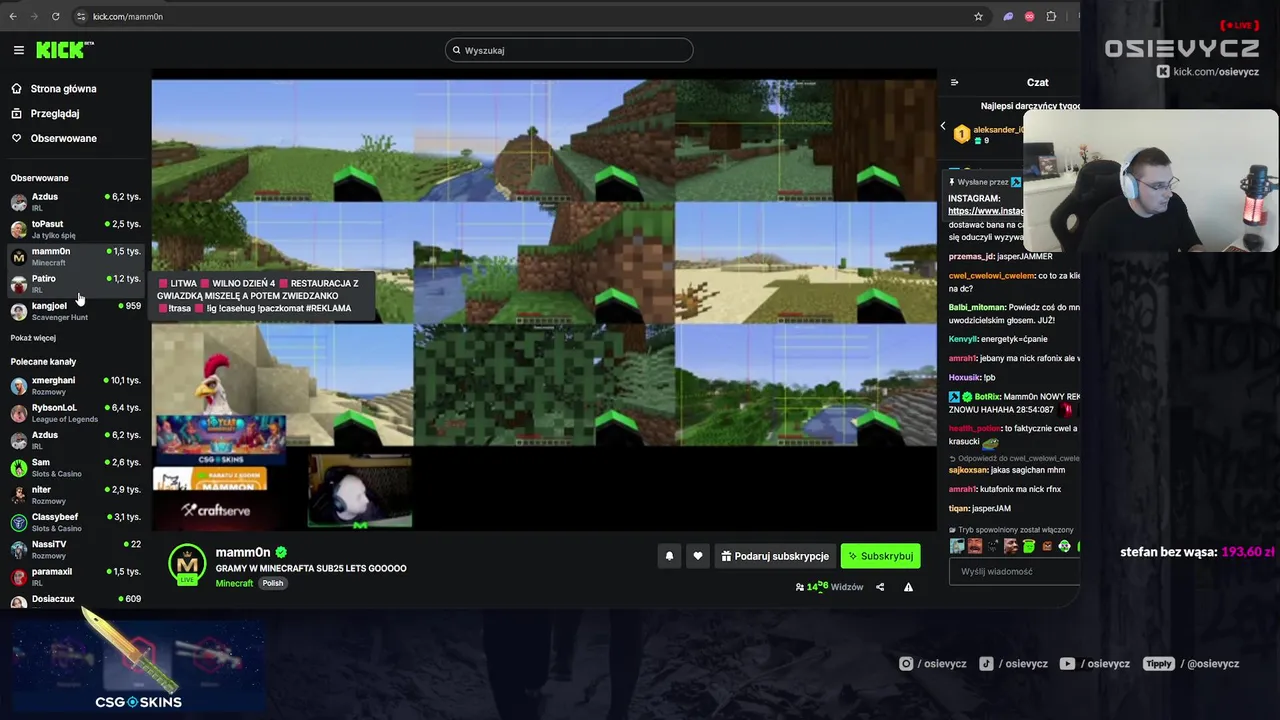Click the green Subskrybuj button
This screenshot has height=720, width=1280.
880,556
